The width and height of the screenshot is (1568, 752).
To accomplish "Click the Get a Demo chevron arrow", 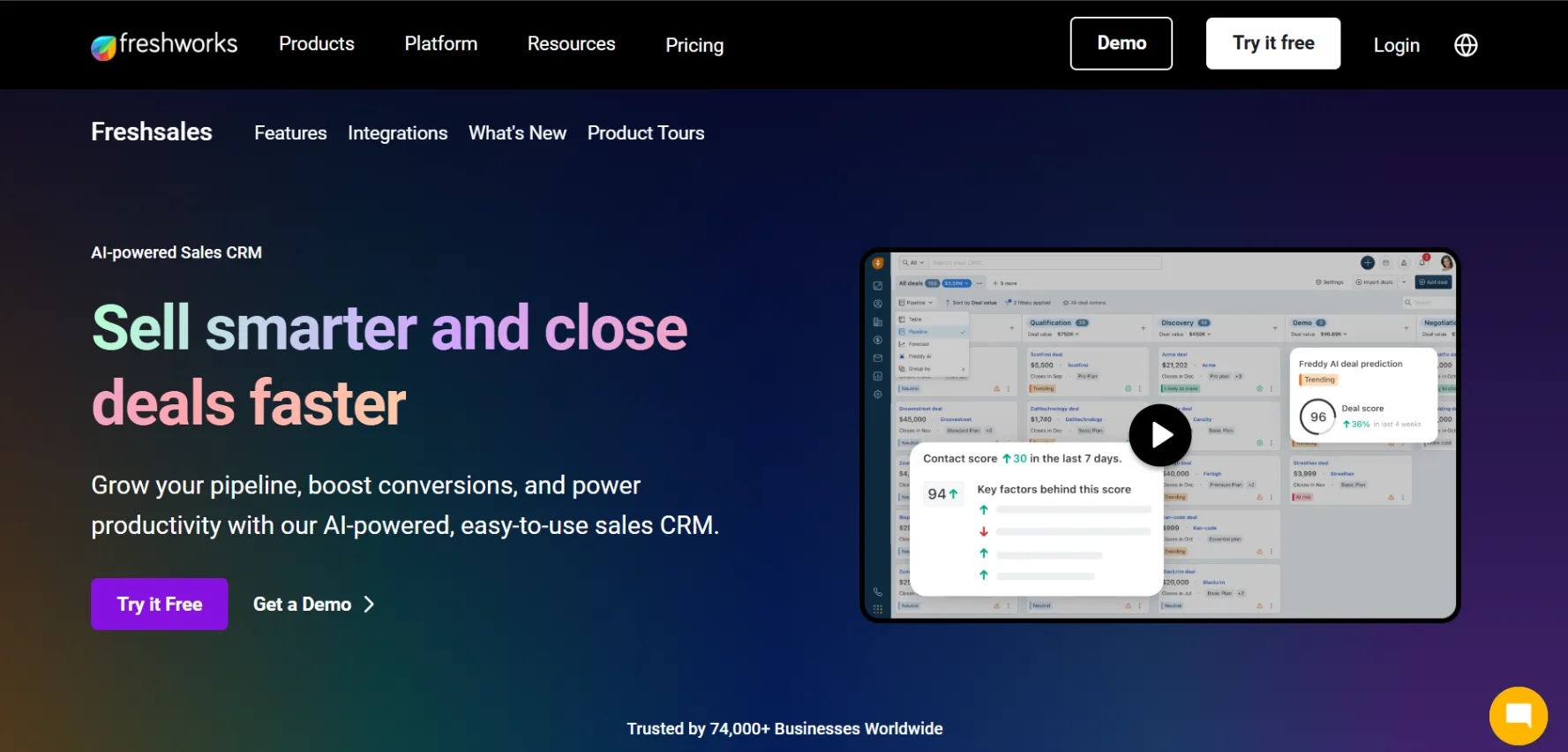I will pos(370,605).
